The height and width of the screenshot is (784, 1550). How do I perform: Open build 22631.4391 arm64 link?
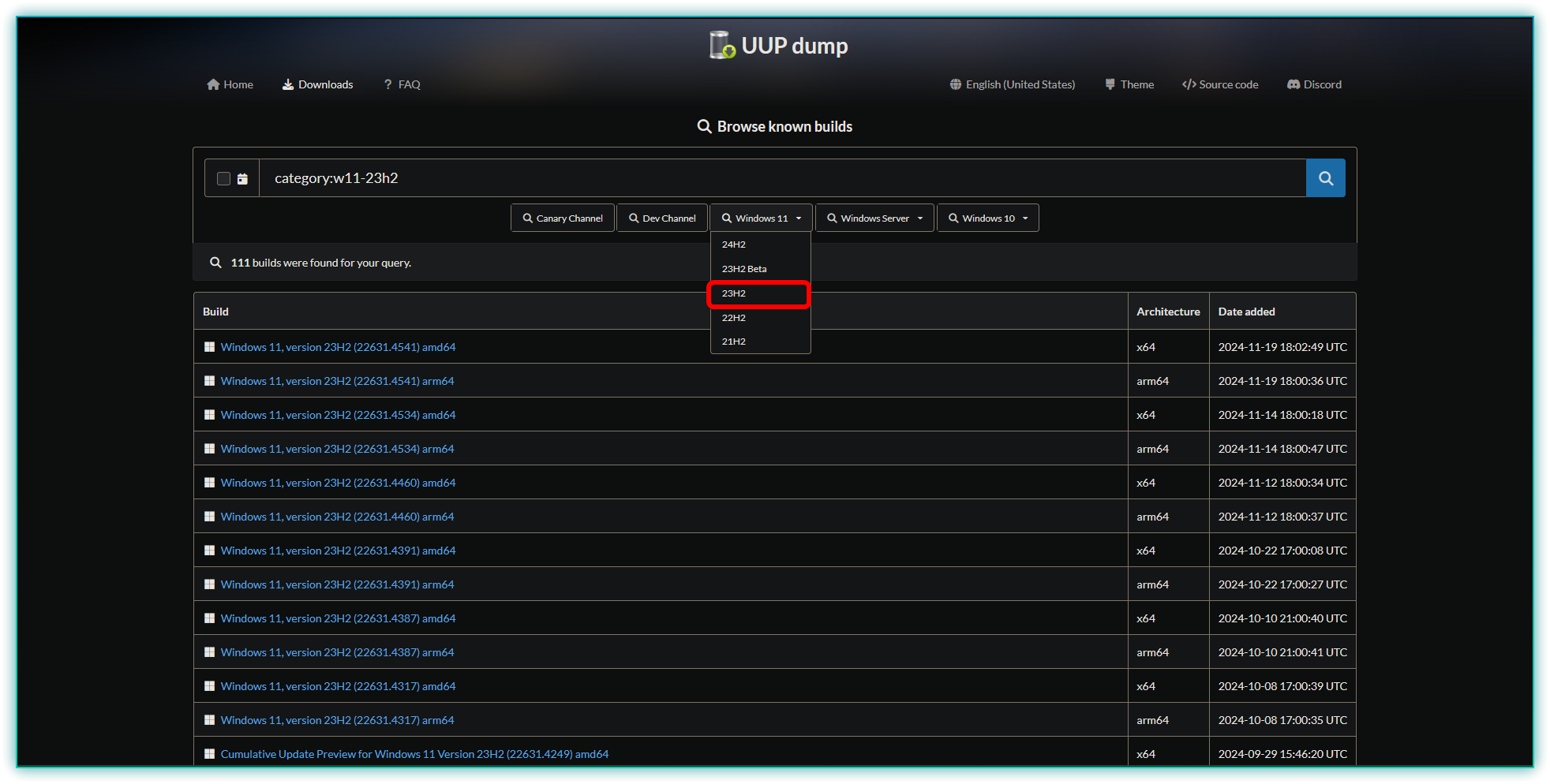pyautogui.click(x=337, y=584)
